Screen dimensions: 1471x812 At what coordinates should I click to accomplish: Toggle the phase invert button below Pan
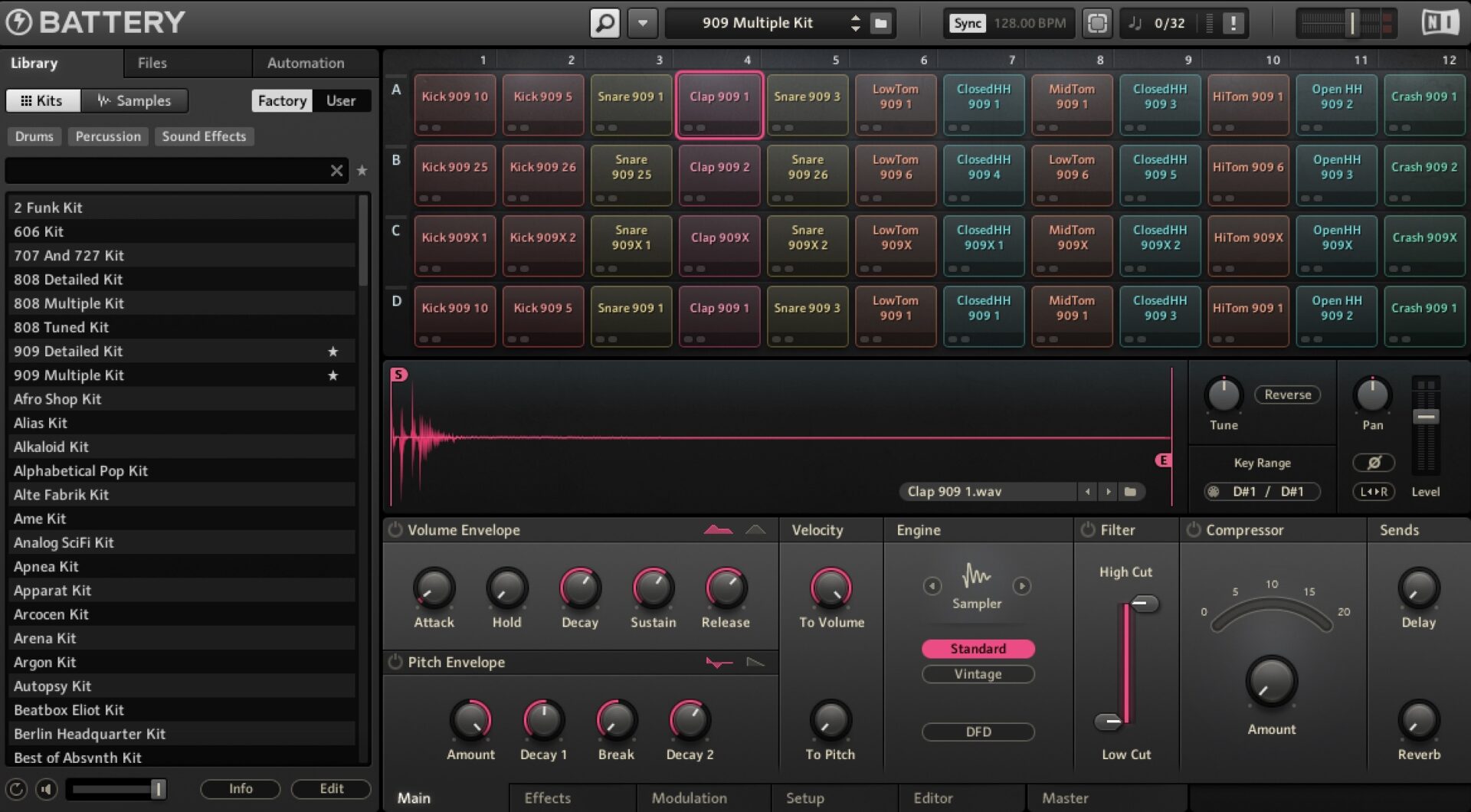1374,462
